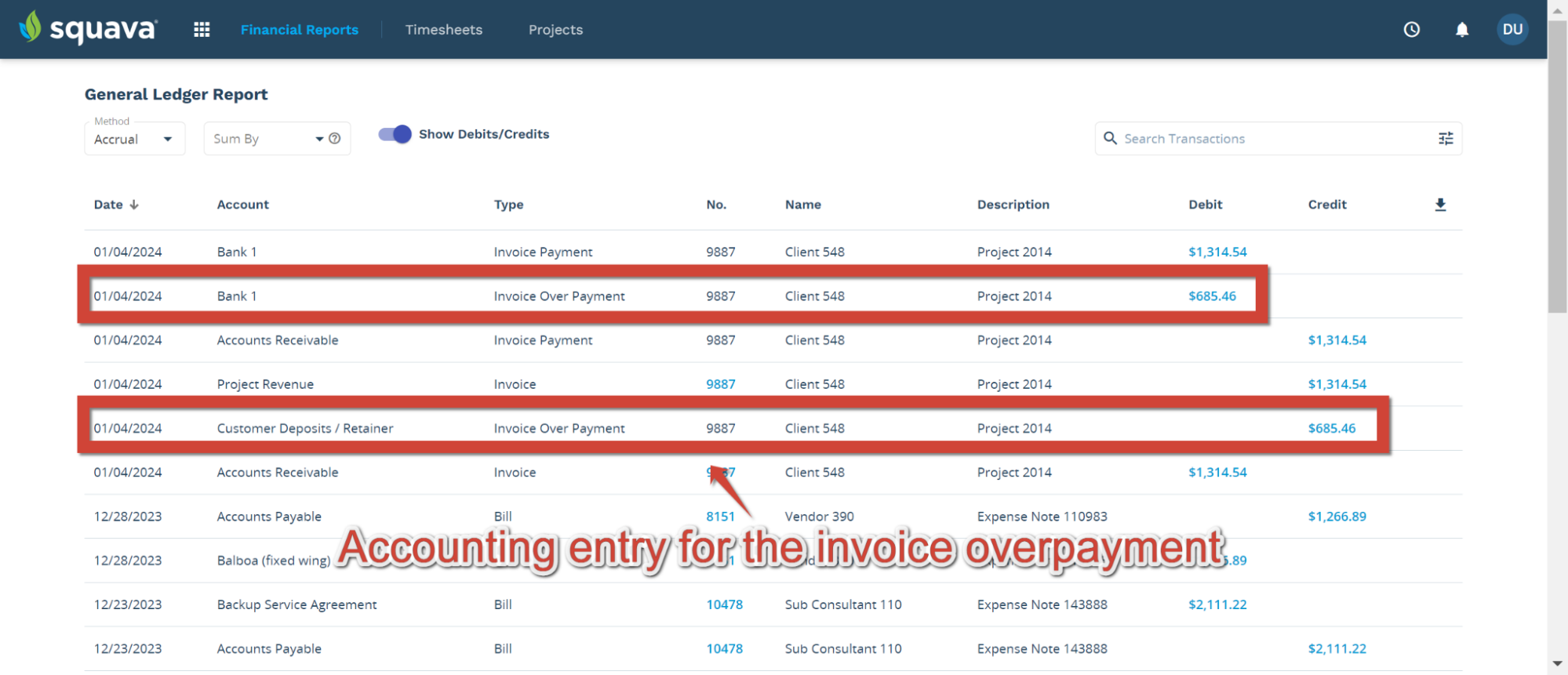The height and width of the screenshot is (675, 1568).
Task: Click the $1,314.54 debit for Bank 1 Invoice Payment
Action: point(1217,252)
